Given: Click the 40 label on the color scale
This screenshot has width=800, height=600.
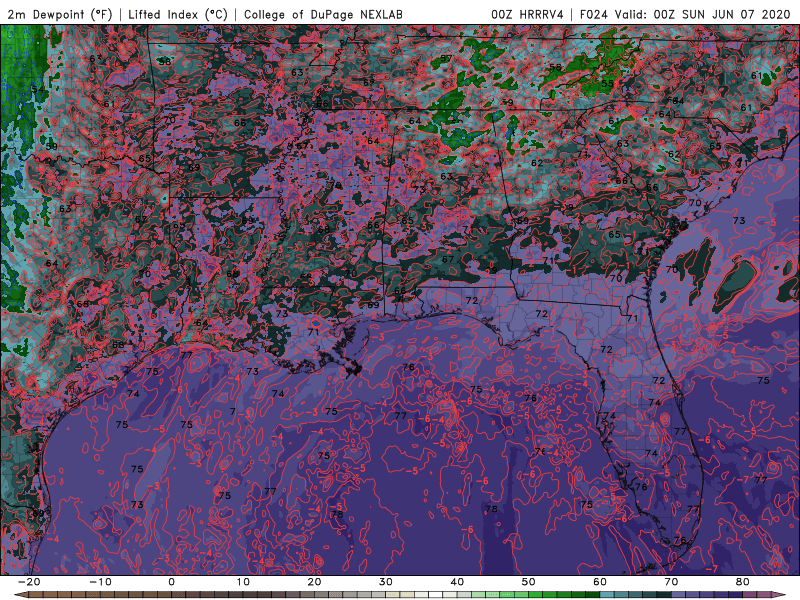Looking at the screenshot, I should point(457,582).
